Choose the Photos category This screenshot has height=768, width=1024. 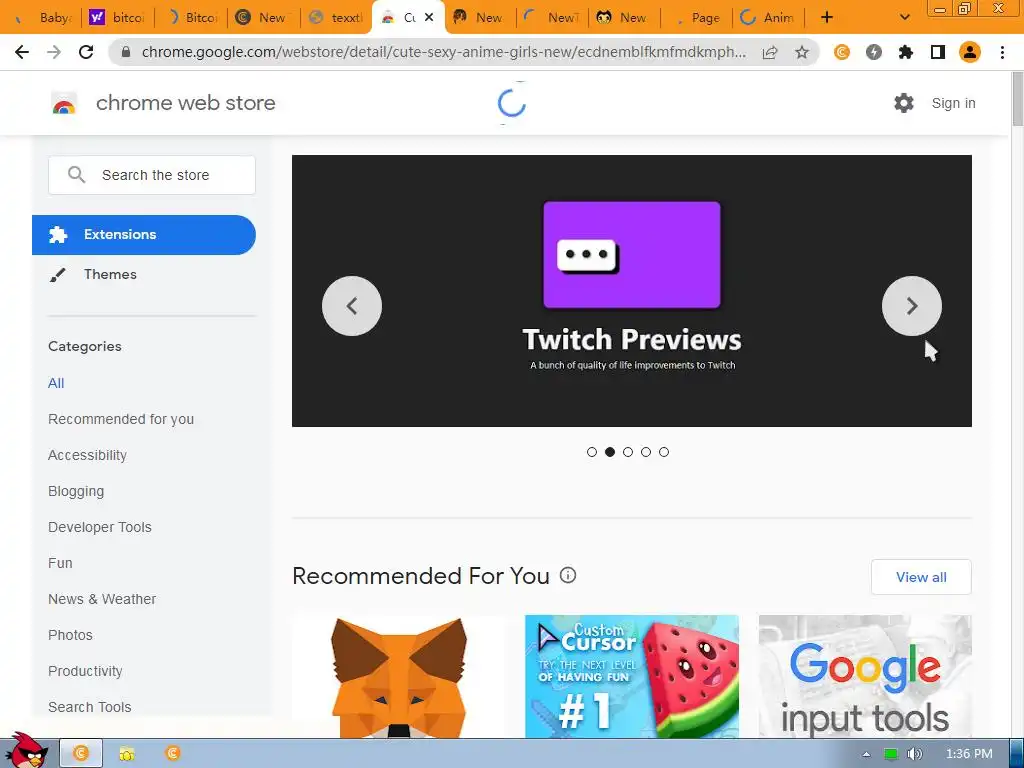point(71,635)
